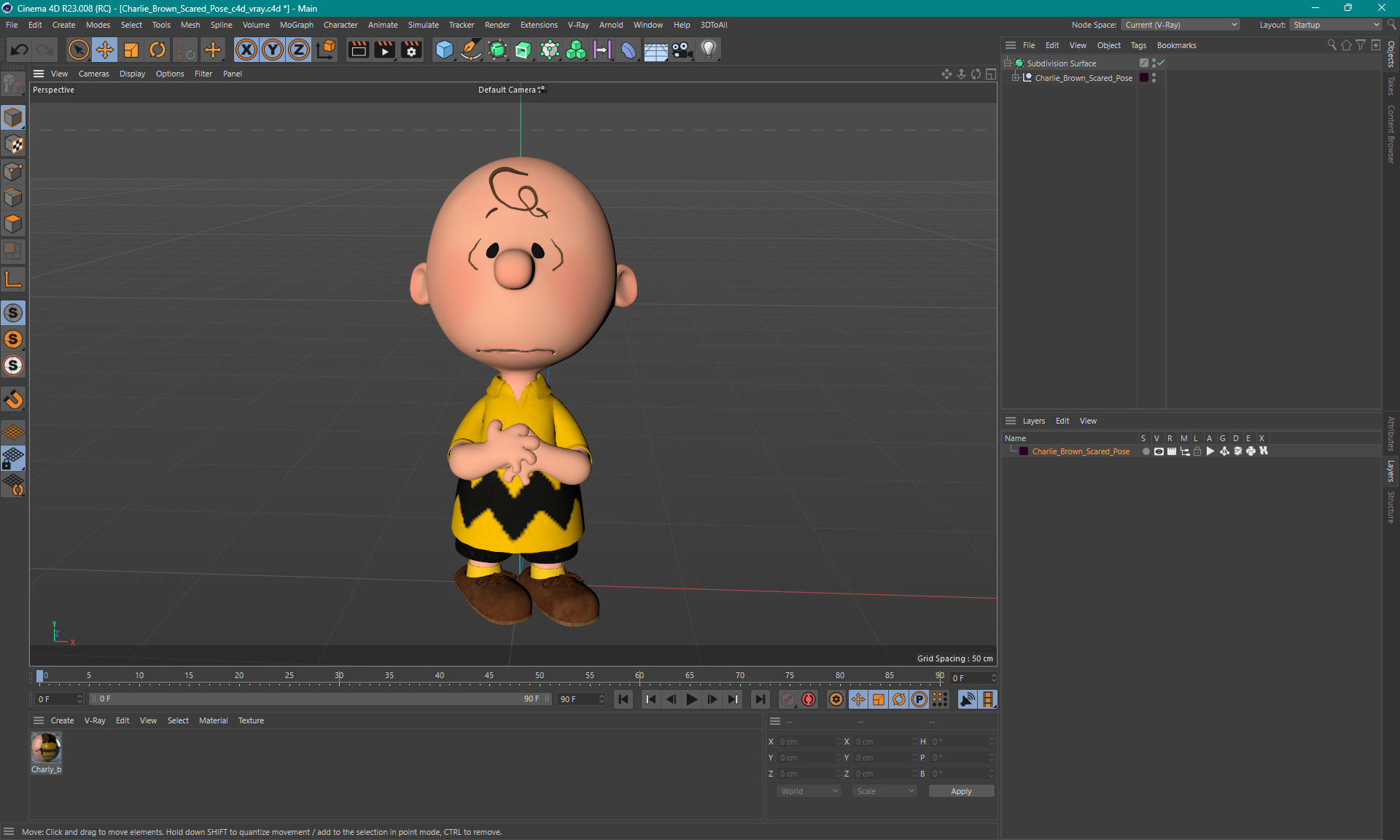The image size is (1400, 840).
Task: Add a Camera object
Action: 682,50
